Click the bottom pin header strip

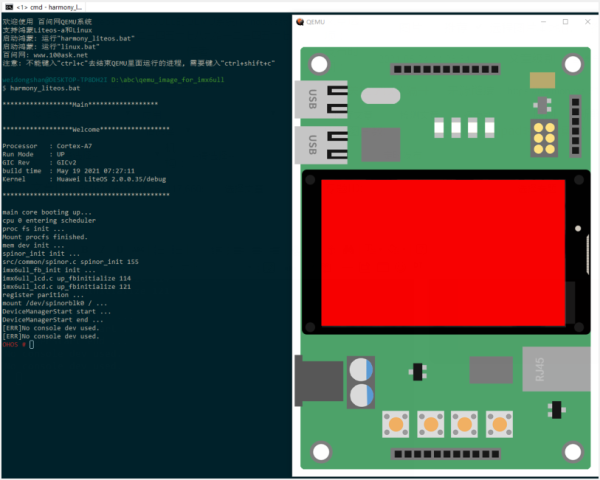[x=446, y=454]
